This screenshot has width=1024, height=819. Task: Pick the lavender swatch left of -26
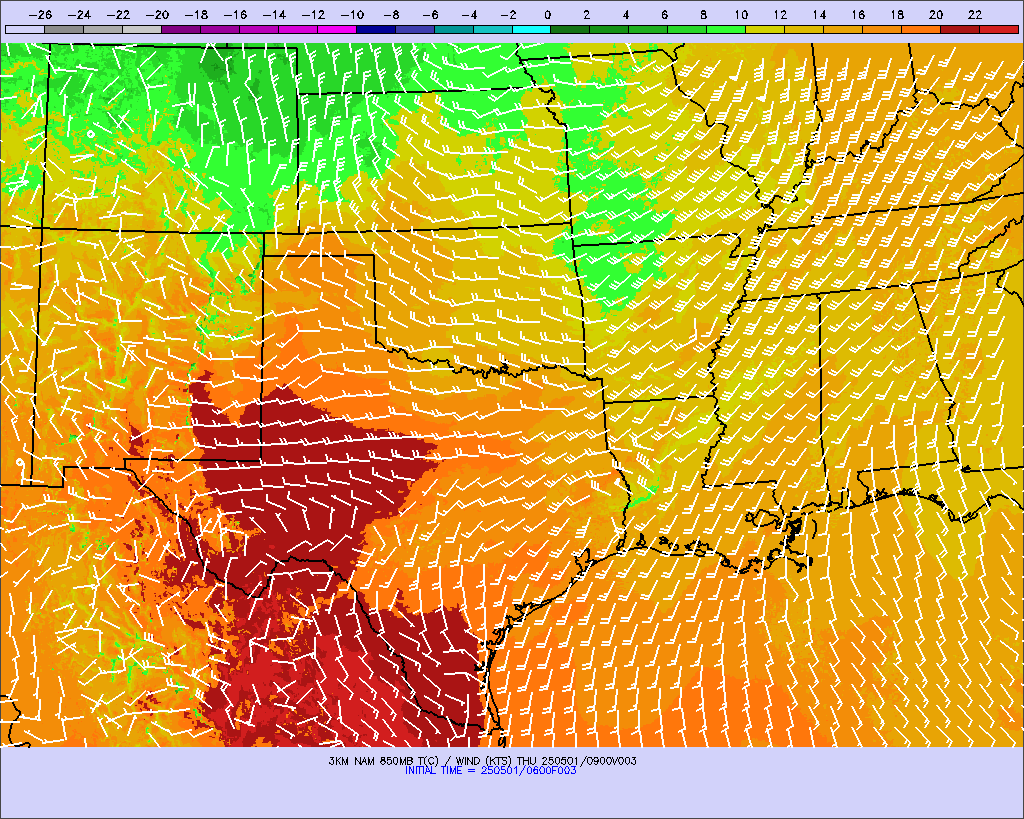tap(25, 29)
